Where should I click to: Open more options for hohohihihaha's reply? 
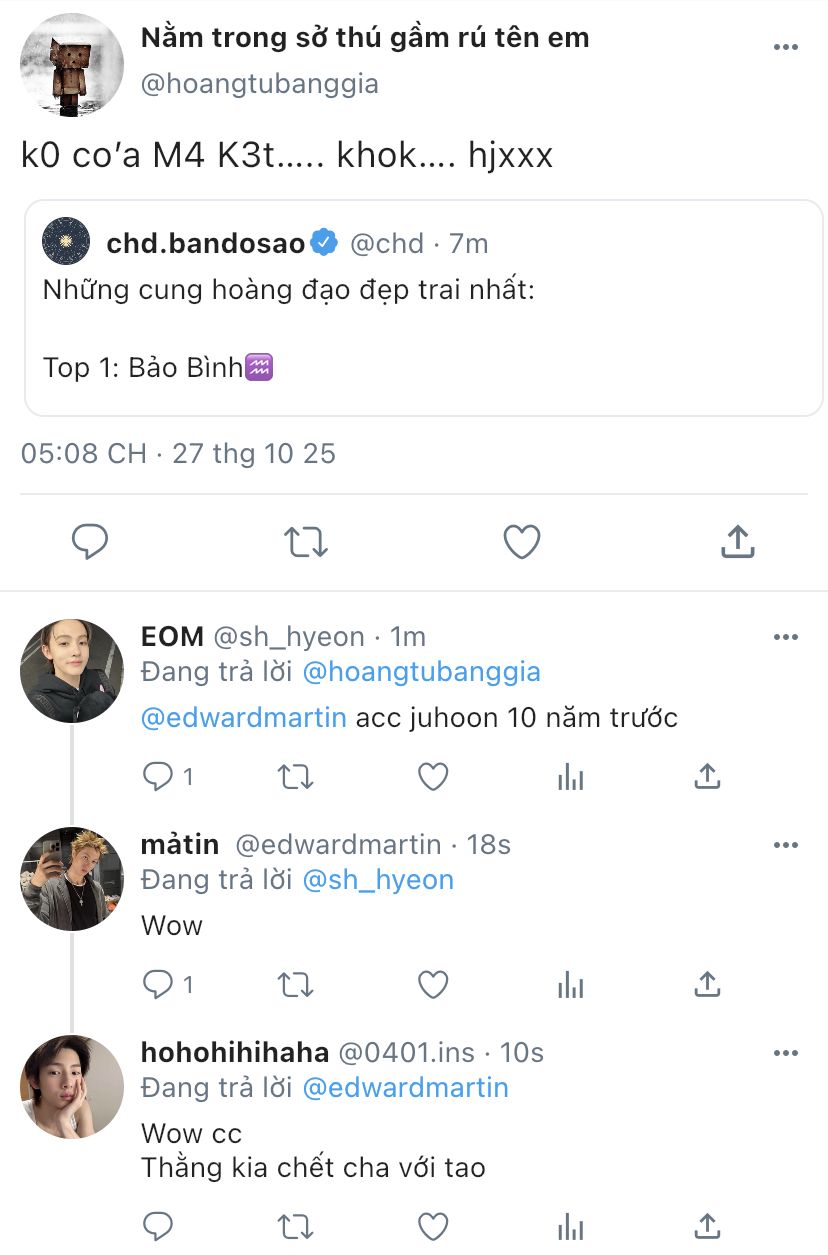786,1053
